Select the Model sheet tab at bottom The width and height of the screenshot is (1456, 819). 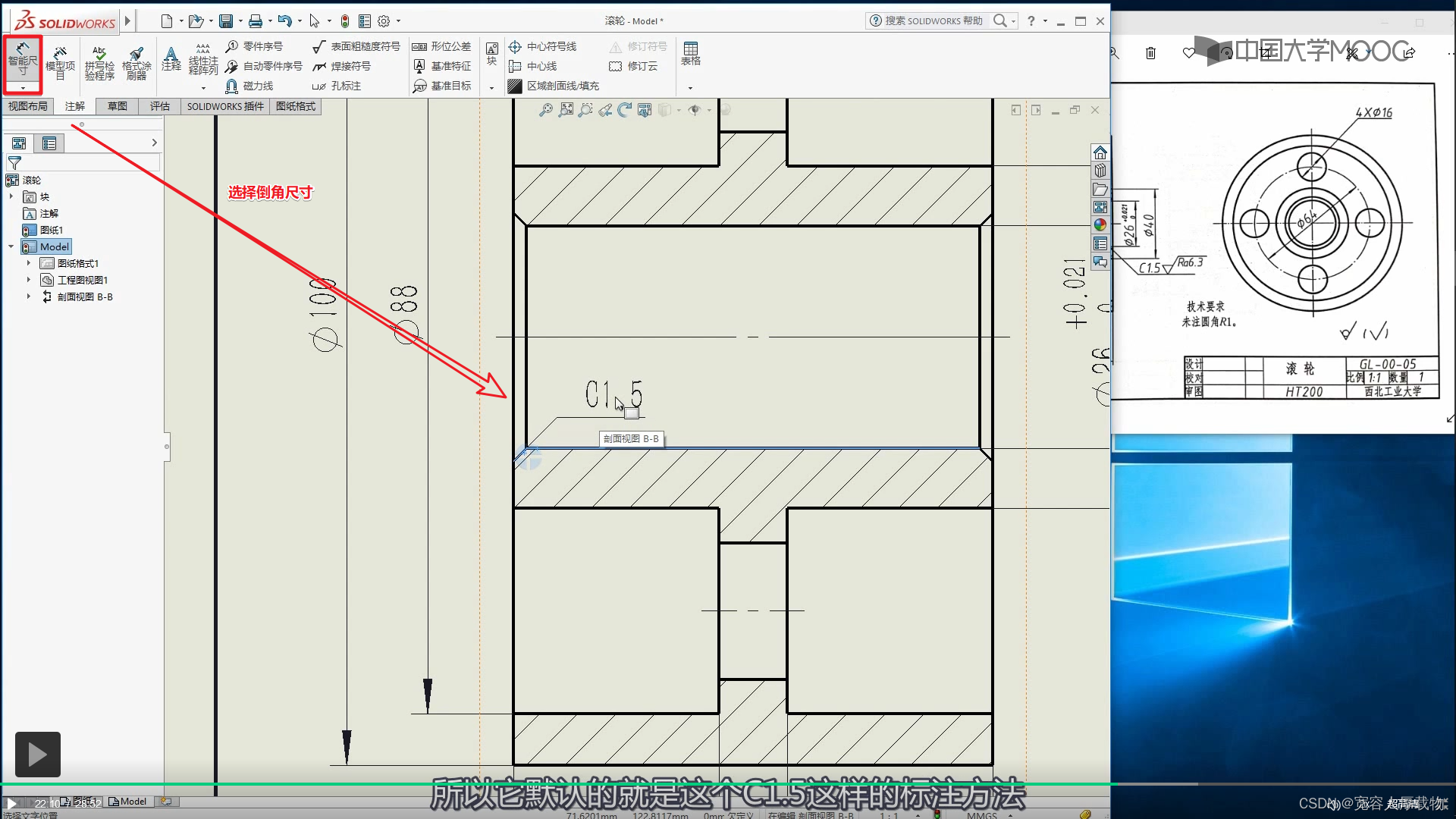[128, 802]
